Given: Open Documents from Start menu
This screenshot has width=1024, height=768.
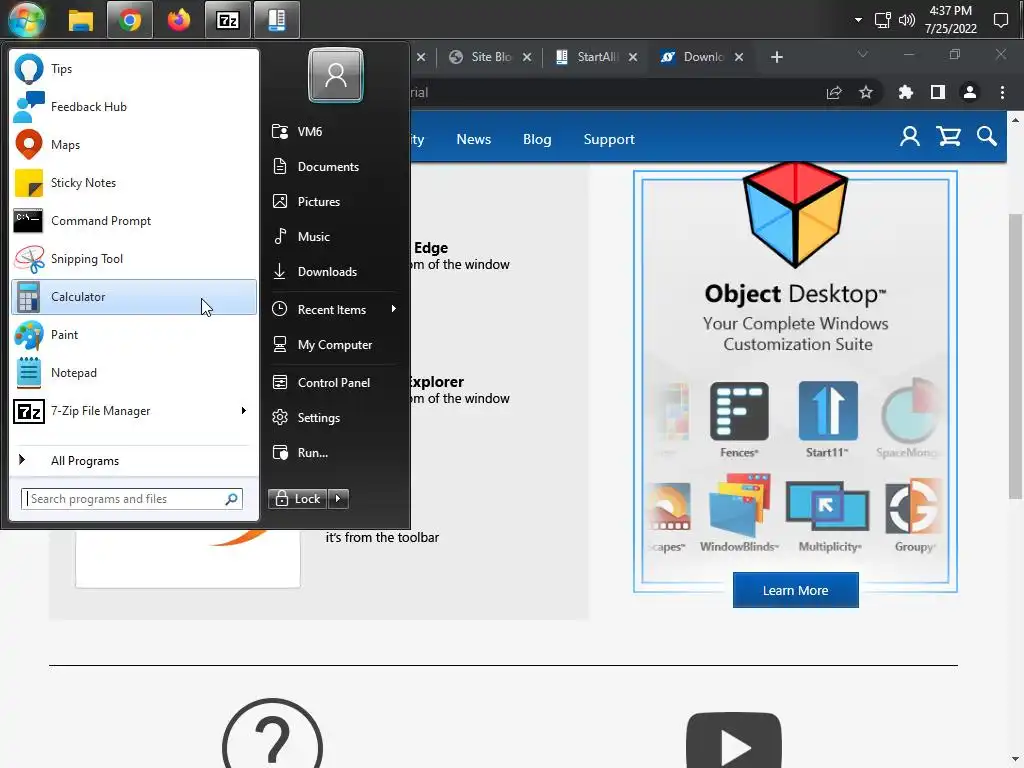Looking at the screenshot, I should click(x=334, y=167).
